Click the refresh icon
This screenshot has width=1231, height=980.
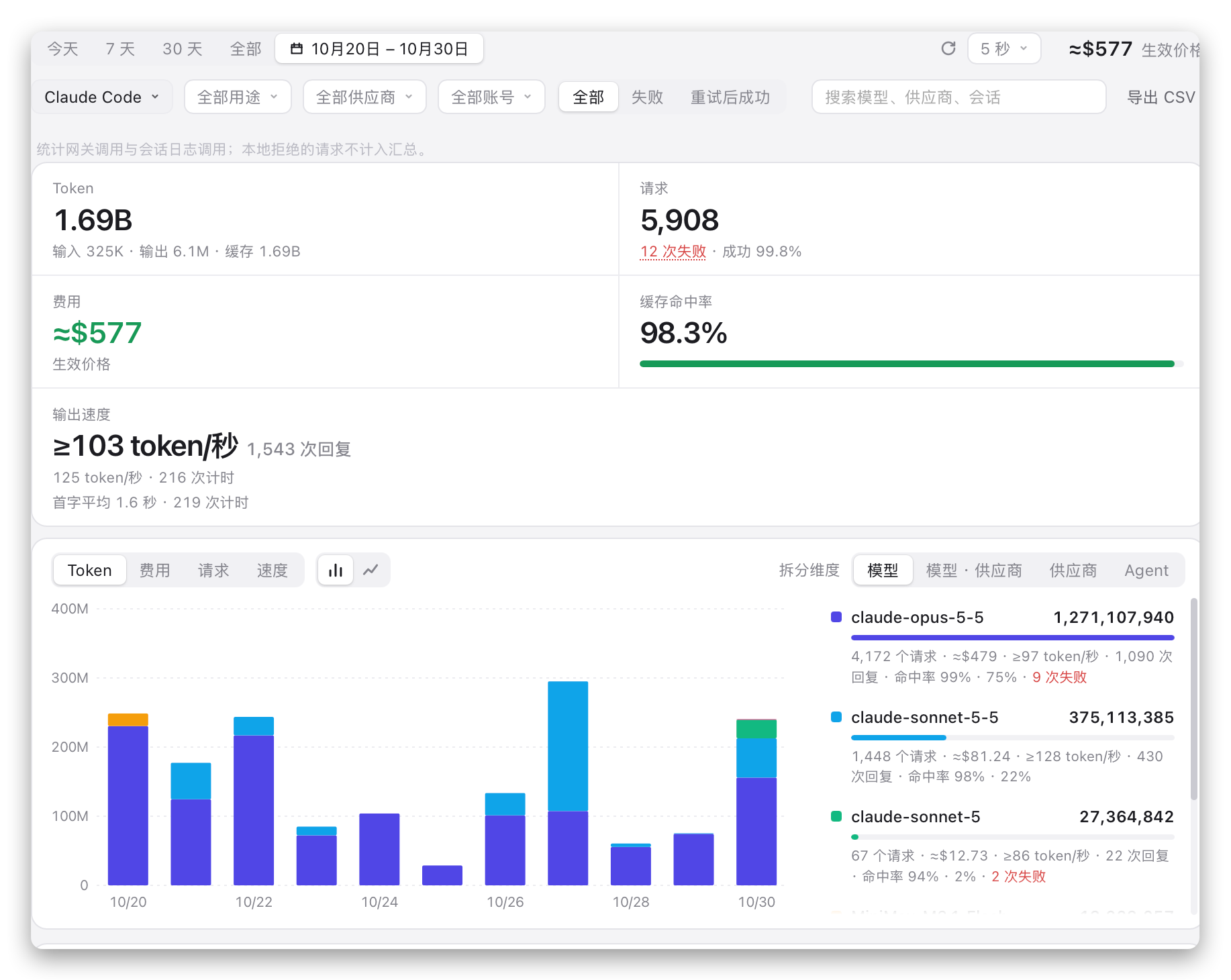click(x=948, y=48)
